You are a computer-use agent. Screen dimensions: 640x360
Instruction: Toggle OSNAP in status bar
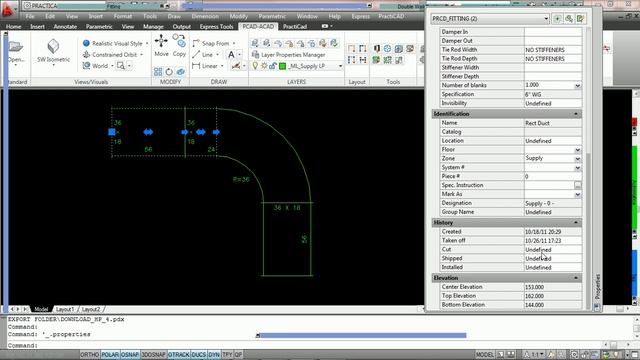coord(130,355)
